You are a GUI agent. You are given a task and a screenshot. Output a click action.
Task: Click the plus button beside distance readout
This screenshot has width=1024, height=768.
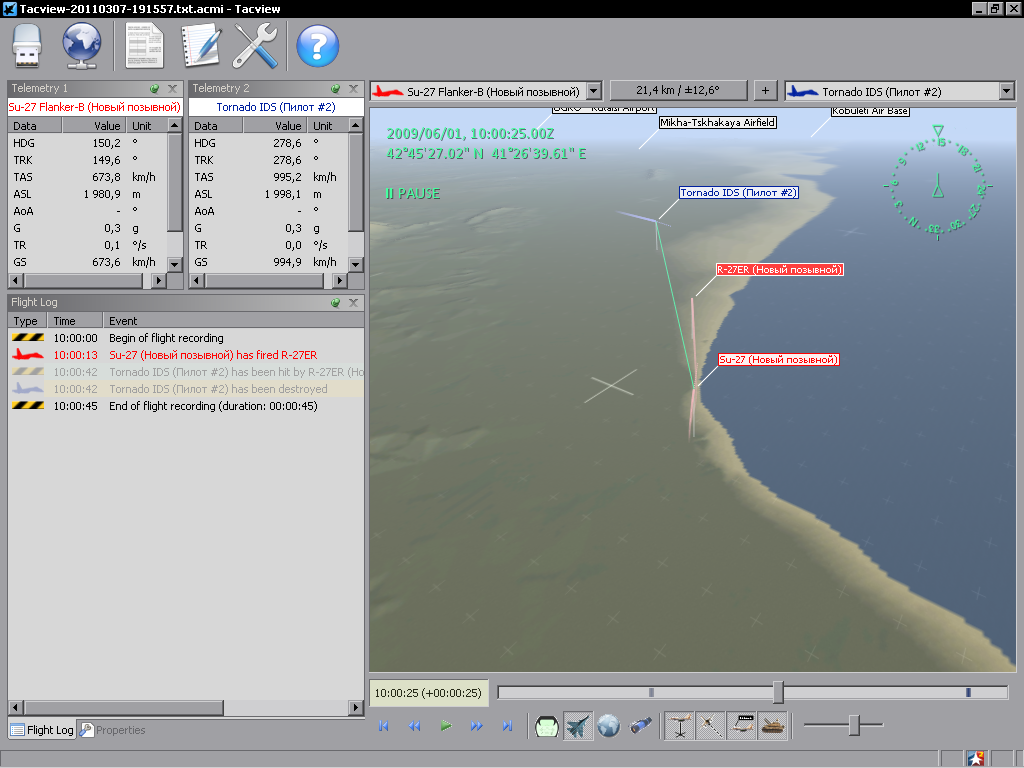click(x=765, y=90)
